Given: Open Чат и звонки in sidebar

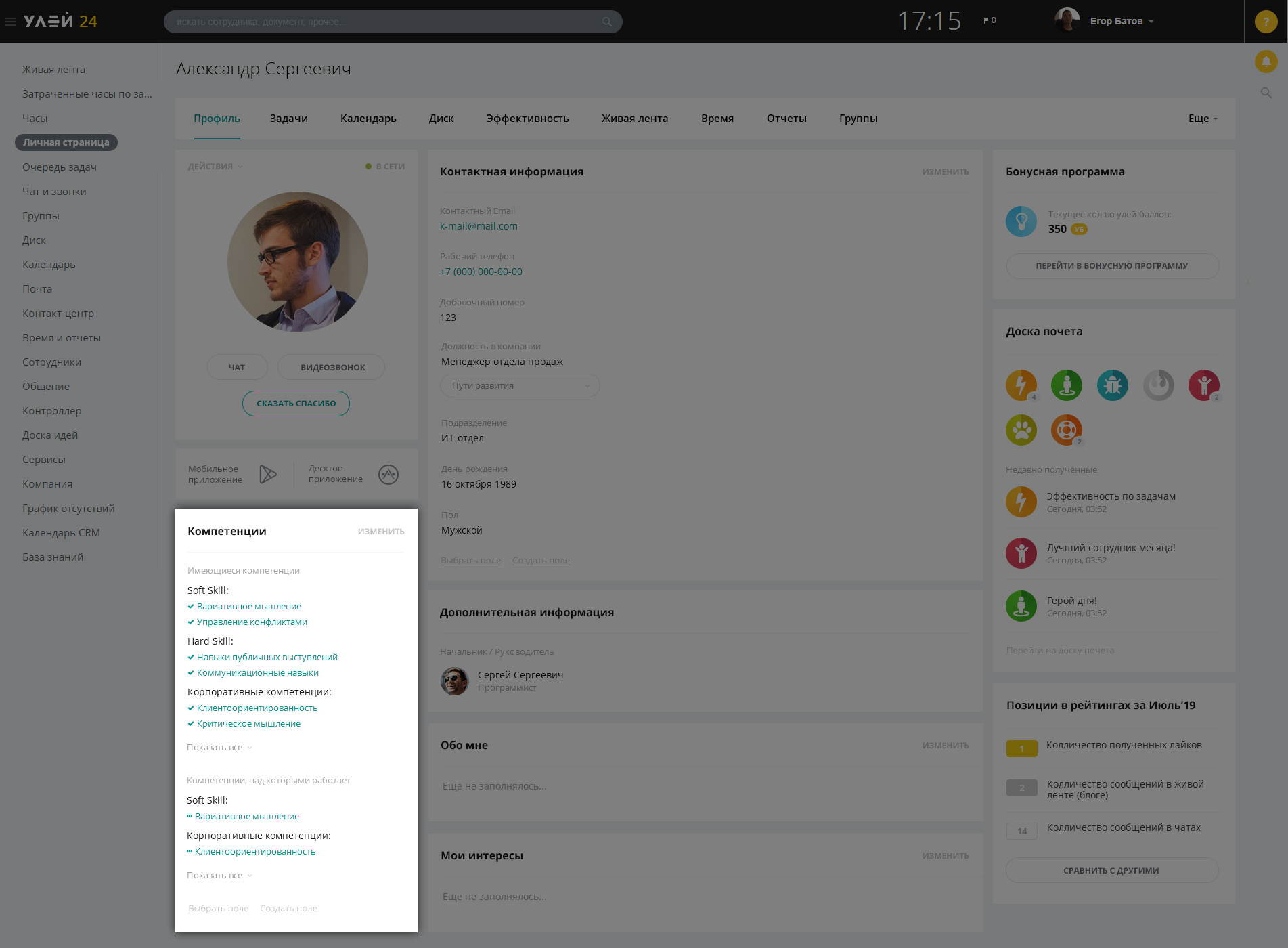Looking at the screenshot, I should tap(54, 192).
